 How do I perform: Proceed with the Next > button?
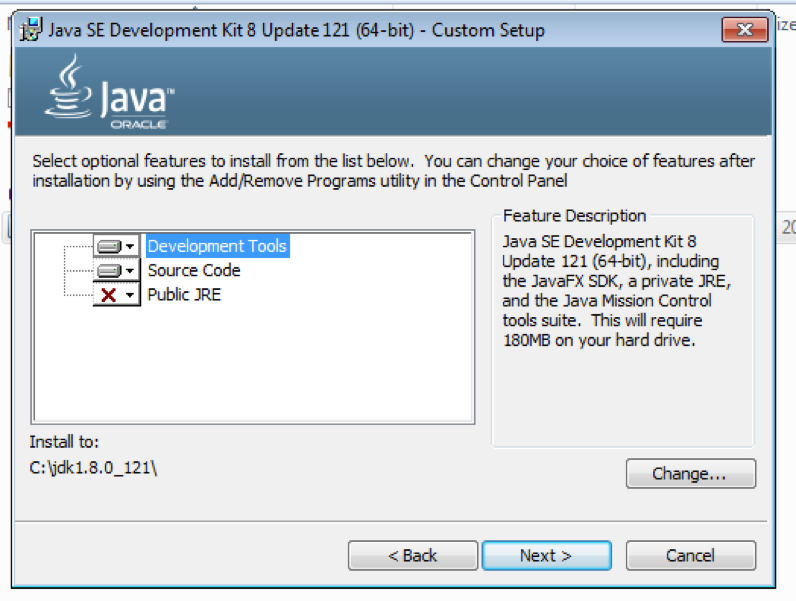[x=546, y=555]
